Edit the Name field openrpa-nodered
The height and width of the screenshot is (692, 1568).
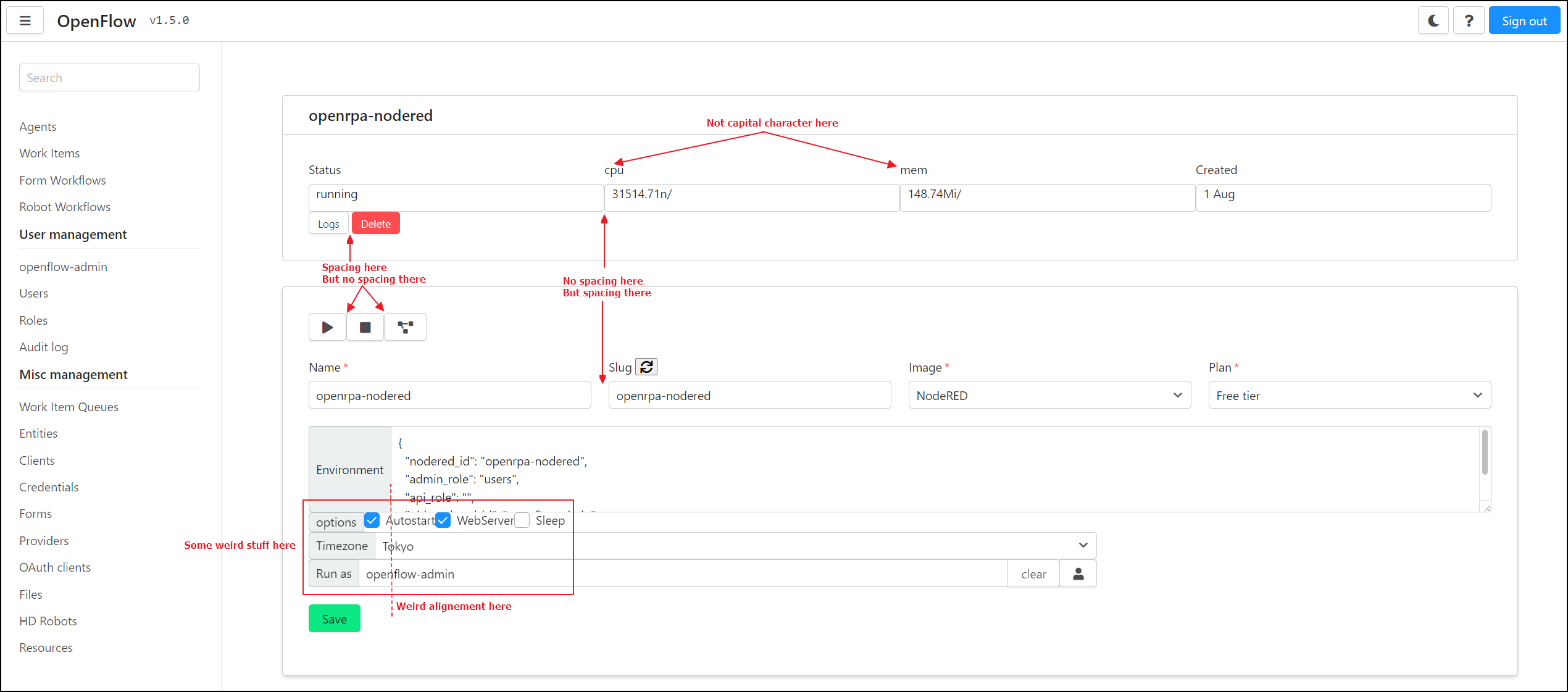[x=450, y=395]
